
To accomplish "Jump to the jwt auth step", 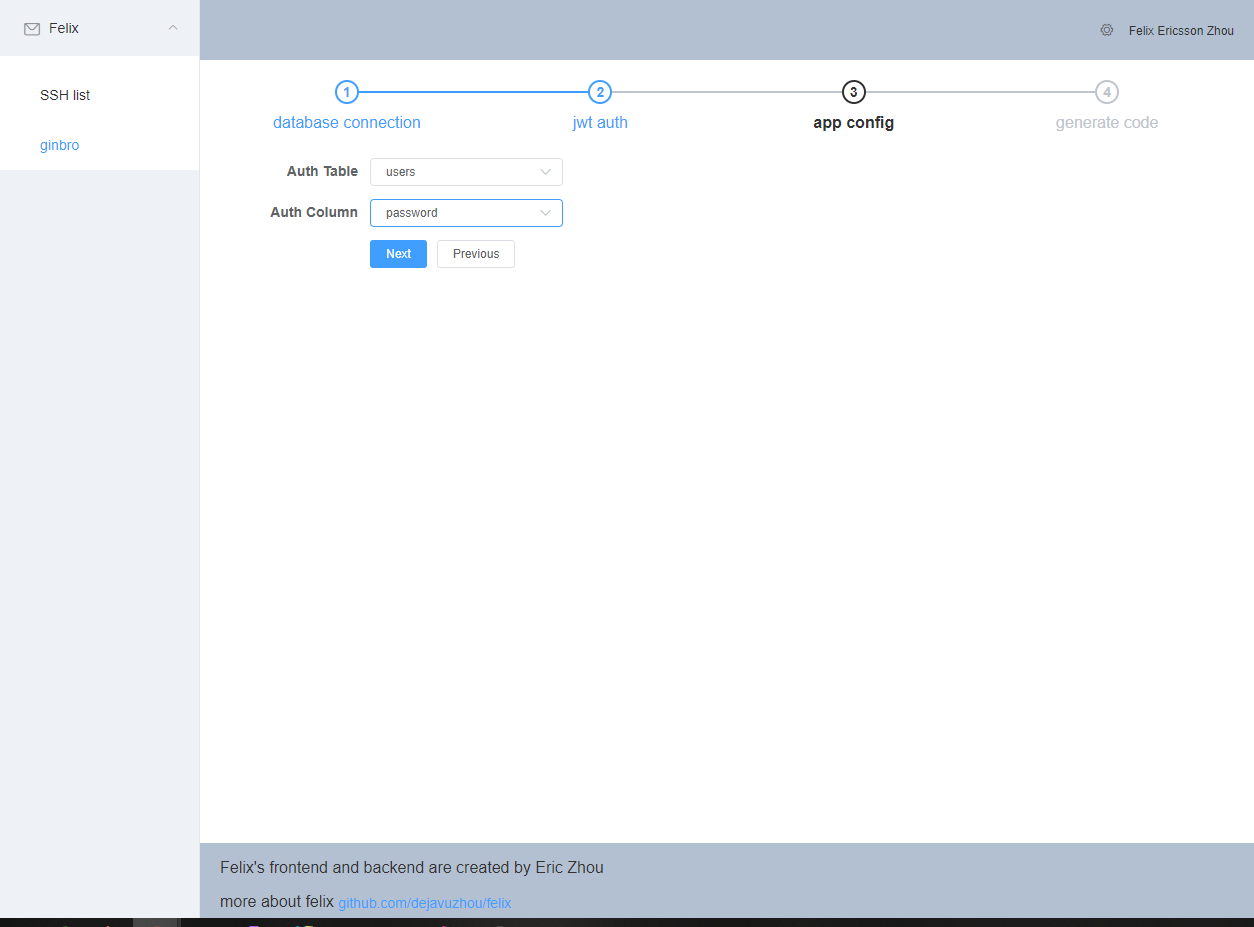I will pyautogui.click(x=600, y=123).
